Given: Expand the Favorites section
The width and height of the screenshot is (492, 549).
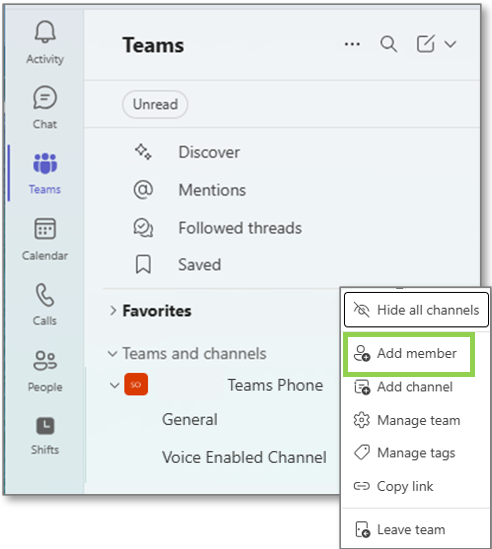Looking at the screenshot, I should 113,311.
